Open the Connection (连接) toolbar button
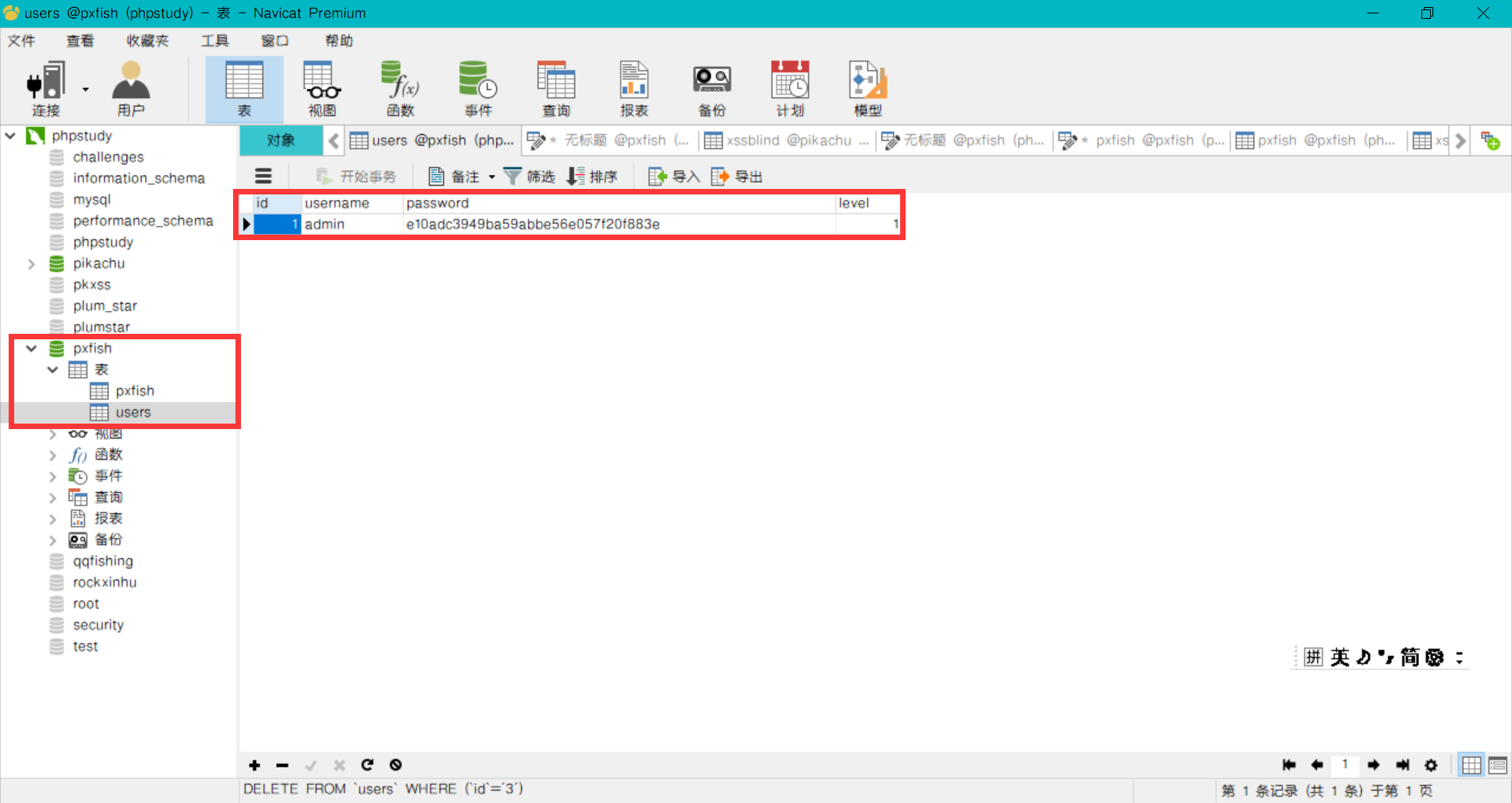 (46, 88)
